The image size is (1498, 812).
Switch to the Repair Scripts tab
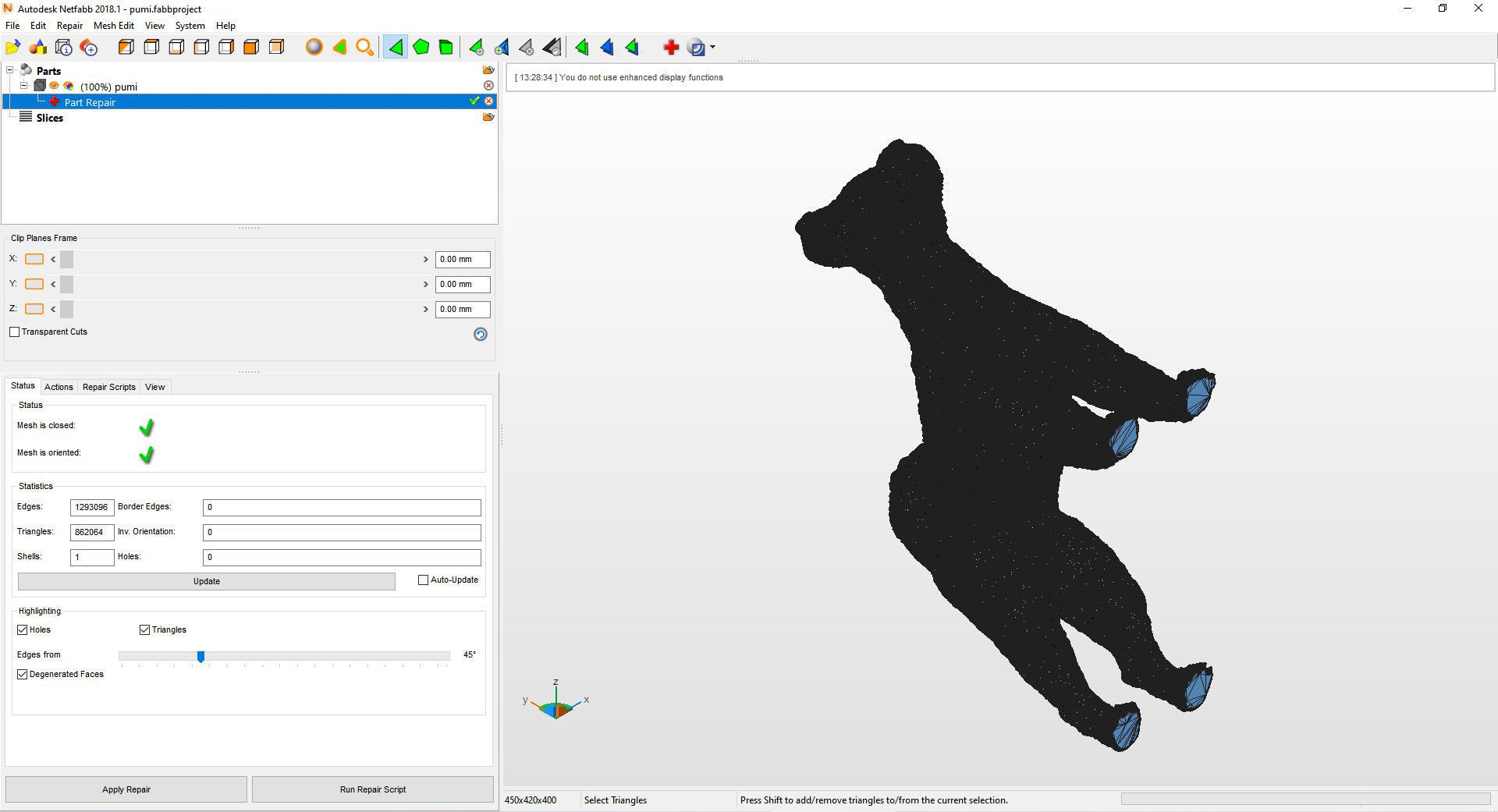(x=109, y=387)
